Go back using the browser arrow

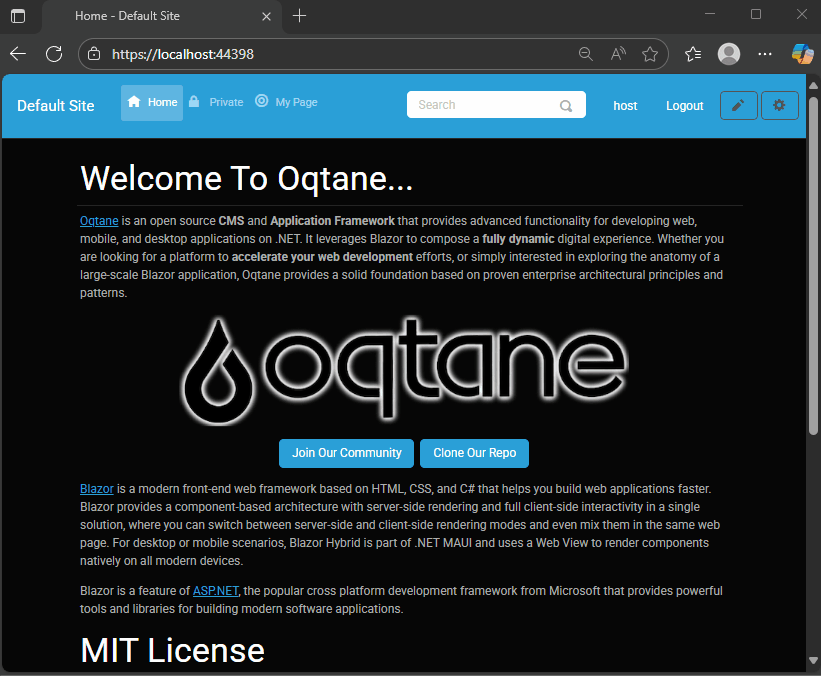tap(19, 54)
